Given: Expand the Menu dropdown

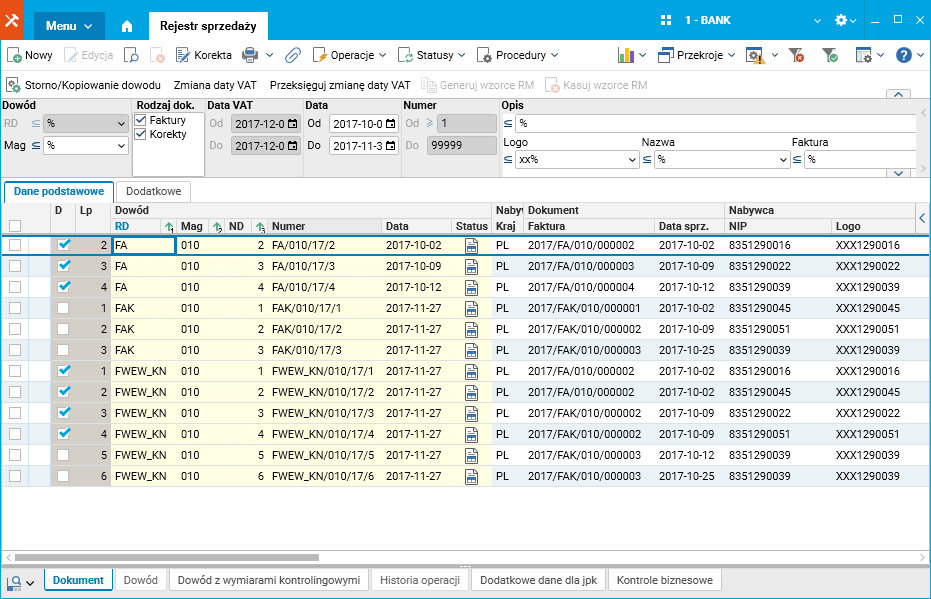Looking at the screenshot, I should [x=68, y=26].
